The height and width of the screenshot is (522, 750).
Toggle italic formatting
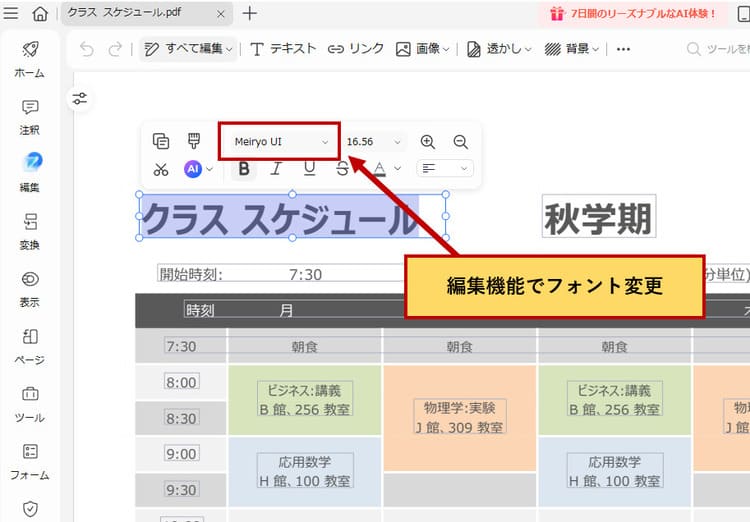point(276,169)
